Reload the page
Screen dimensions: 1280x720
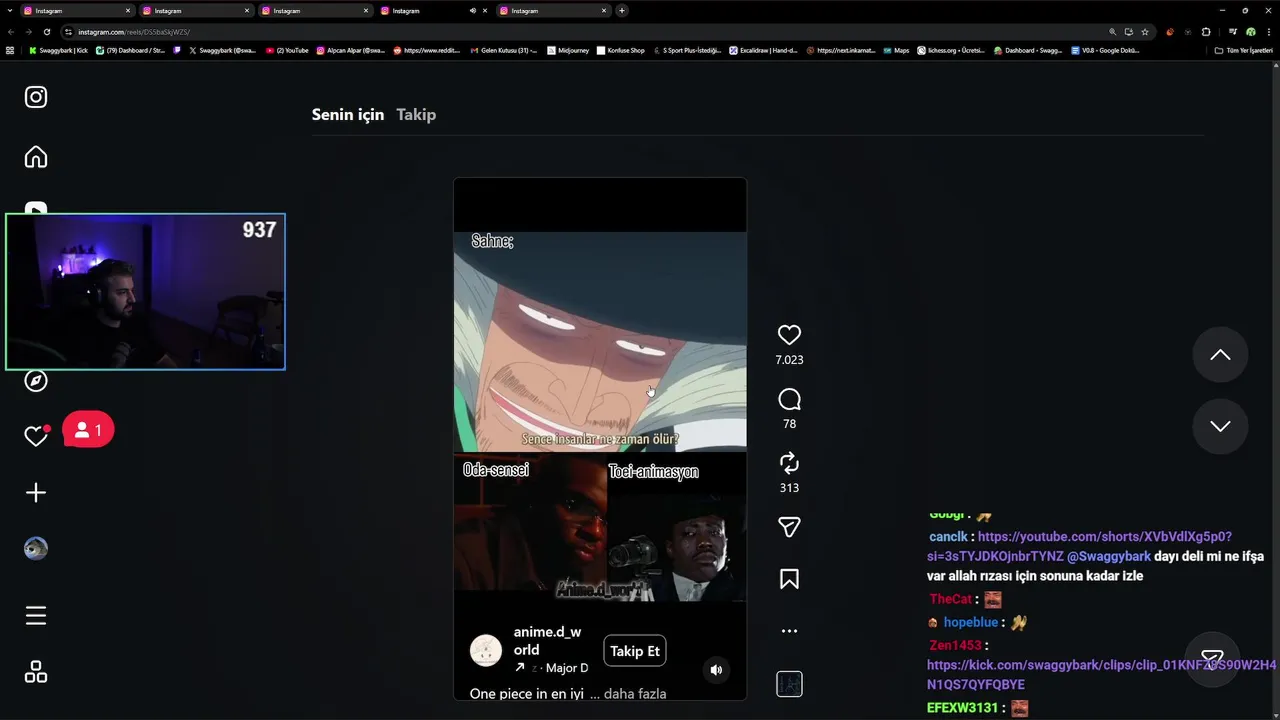coord(46,32)
